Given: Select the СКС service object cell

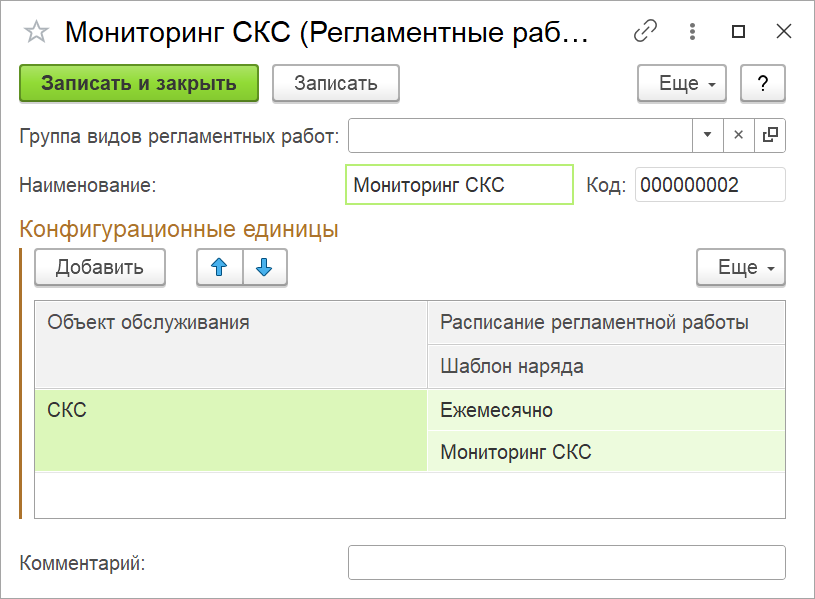Looking at the screenshot, I should (x=230, y=430).
